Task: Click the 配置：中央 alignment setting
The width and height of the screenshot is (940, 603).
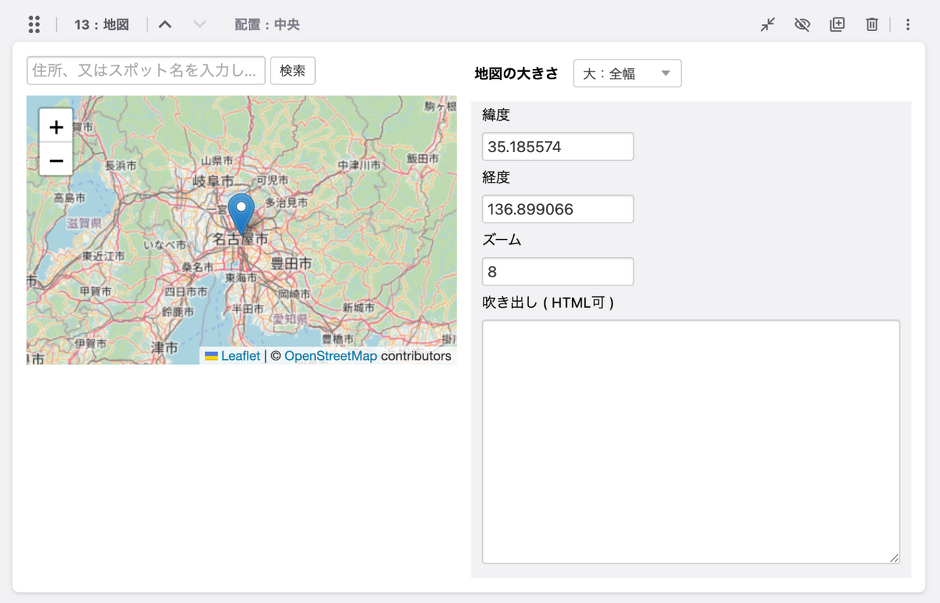Action: [x=267, y=24]
